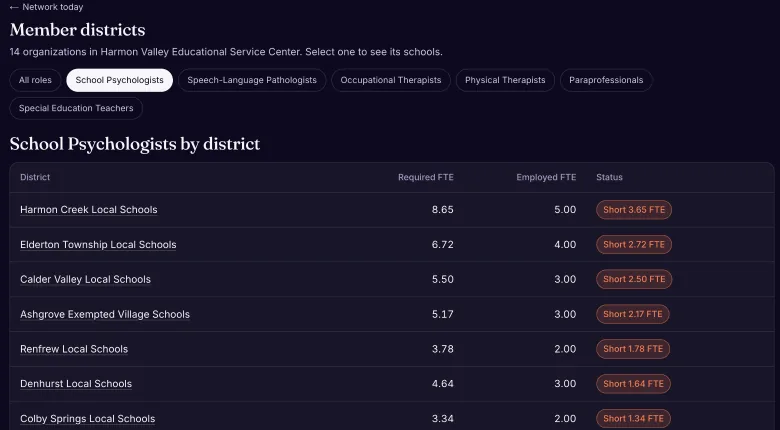Open Elderton Township Local Schools
Screen dimensions: 780x430
(x=98, y=244)
